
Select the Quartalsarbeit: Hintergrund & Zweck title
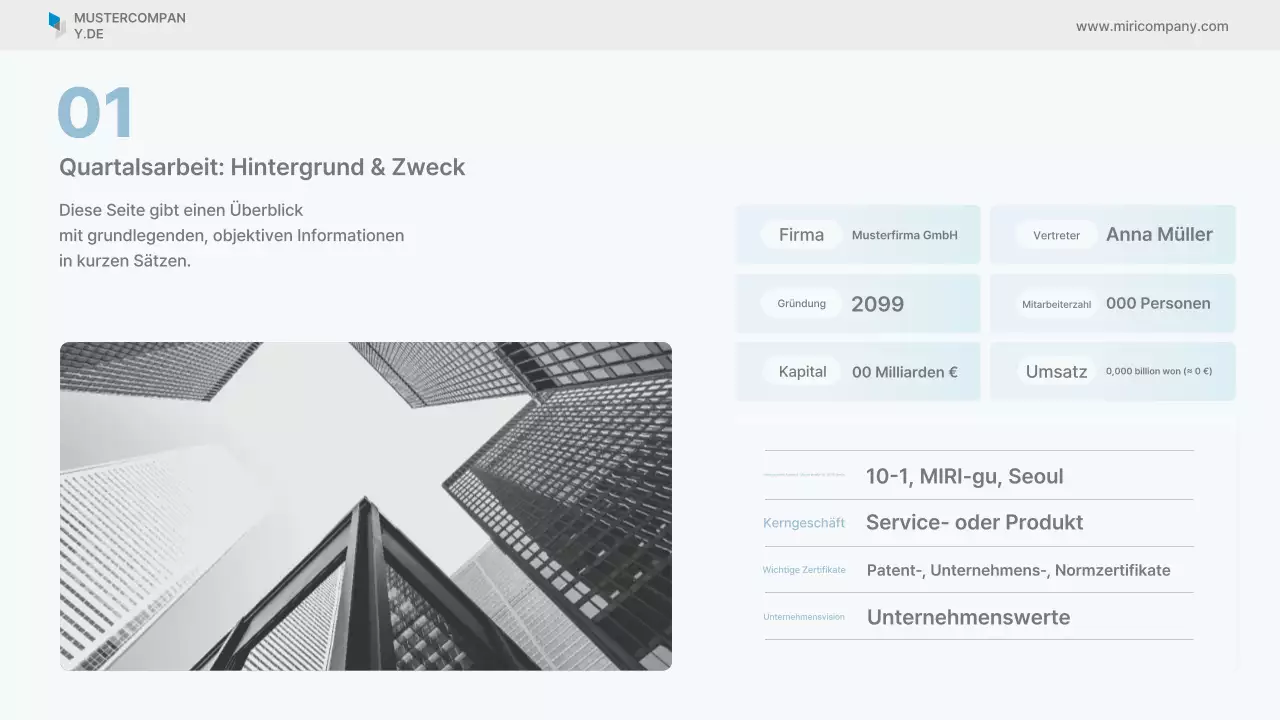pos(262,167)
